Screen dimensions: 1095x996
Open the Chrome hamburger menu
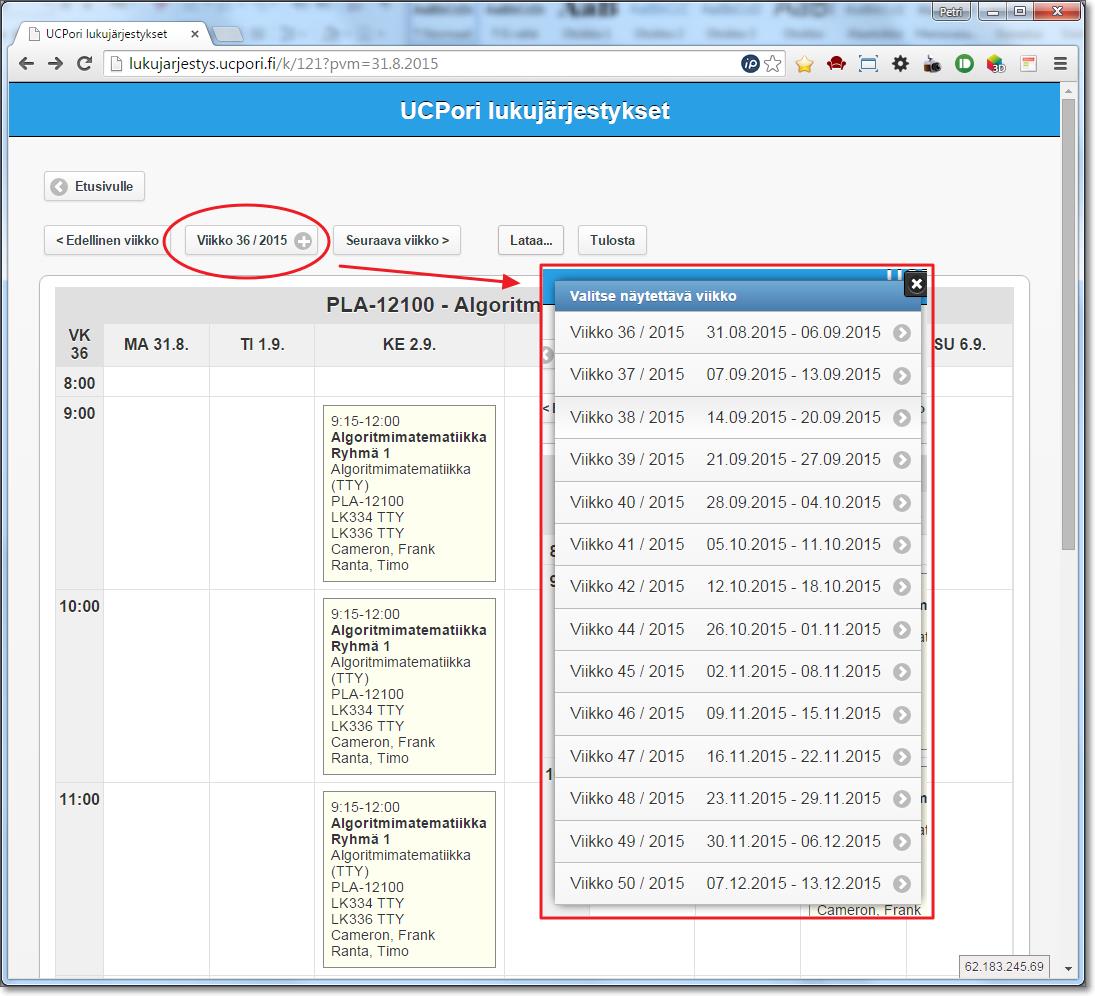(1060, 64)
